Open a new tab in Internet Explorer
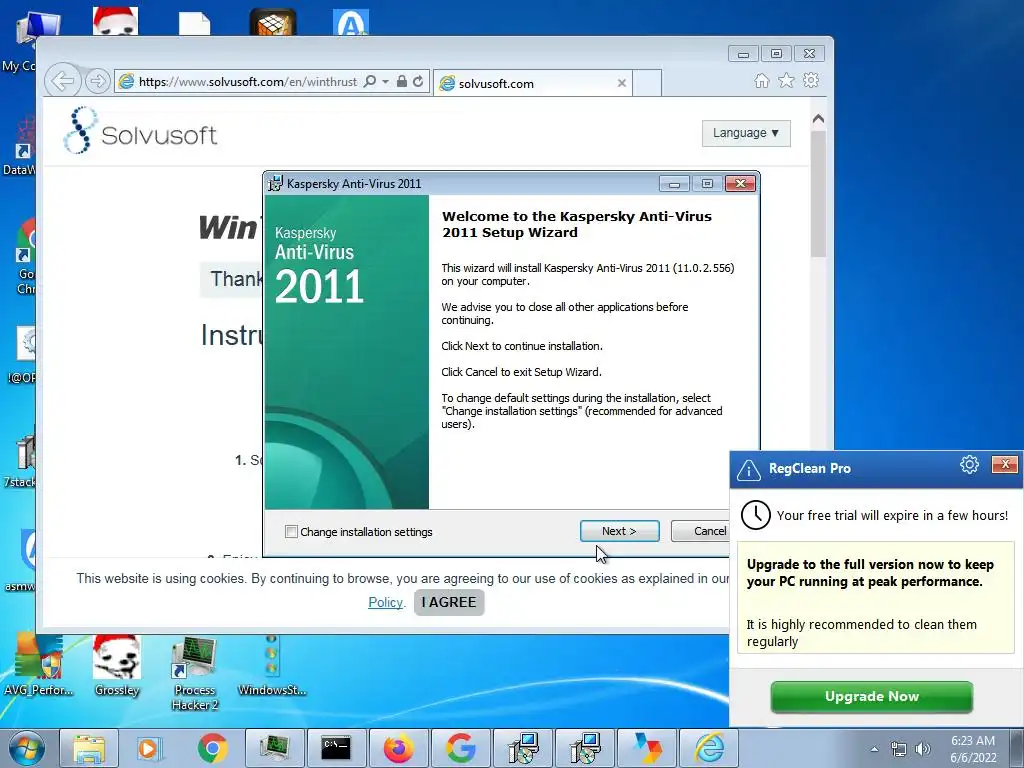The image size is (1024, 768). pyautogui.click(x=647, y=83)
